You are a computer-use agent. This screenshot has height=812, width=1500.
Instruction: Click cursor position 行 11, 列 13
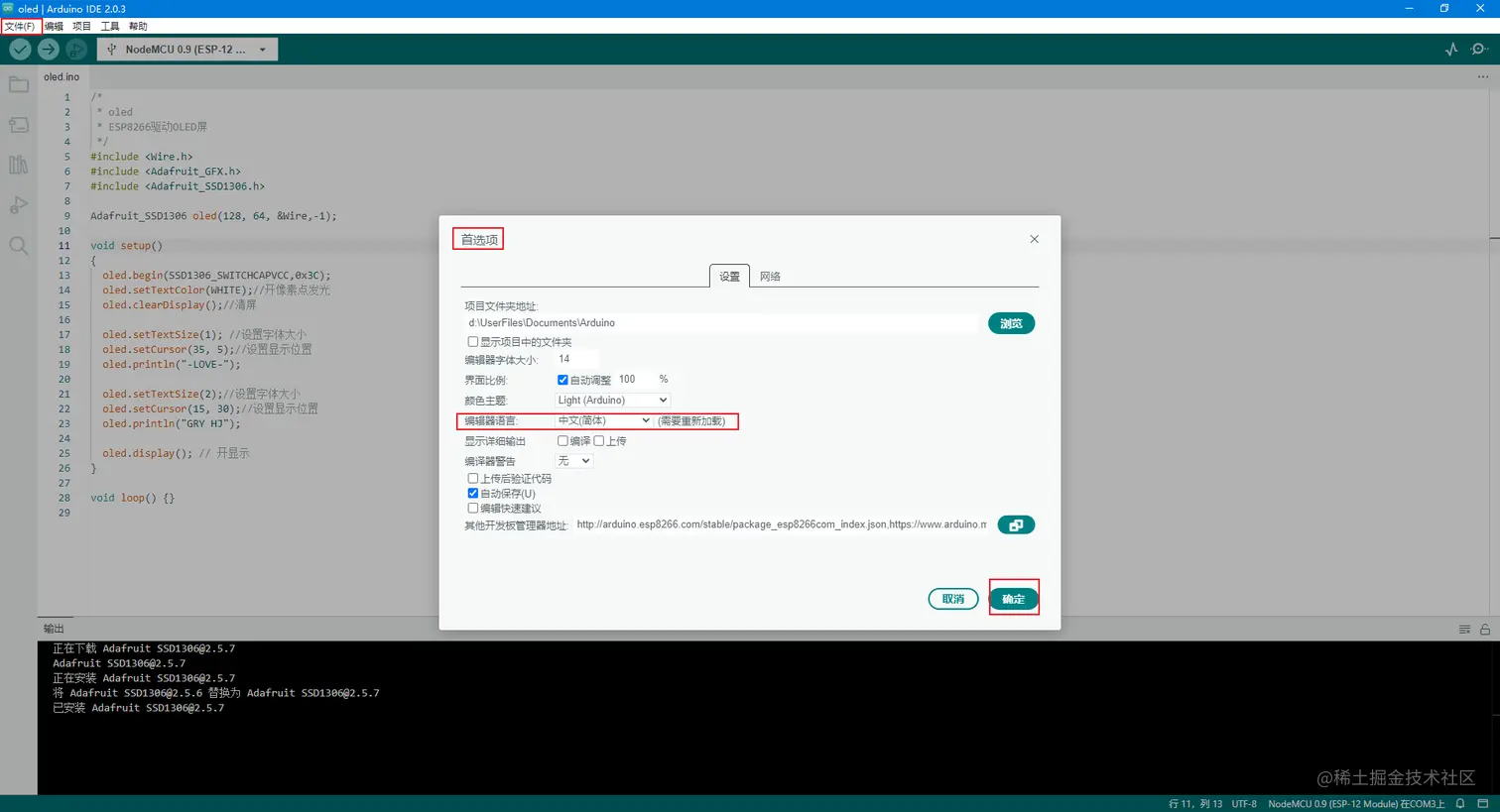click(1195, 804)
